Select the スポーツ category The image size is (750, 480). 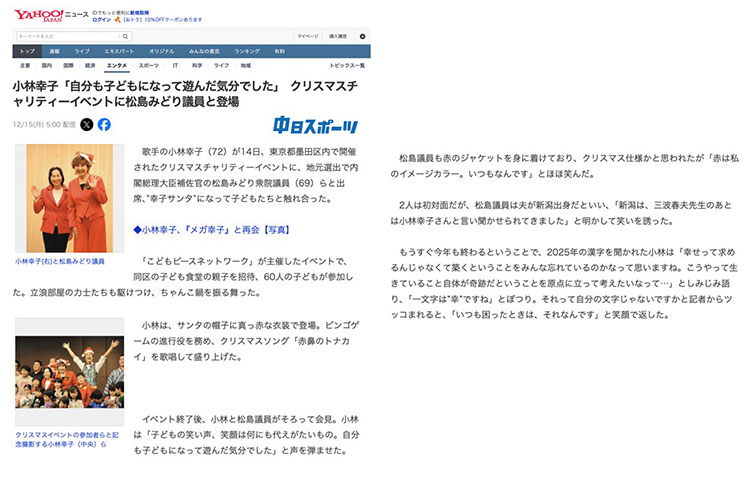coord(148,65)
